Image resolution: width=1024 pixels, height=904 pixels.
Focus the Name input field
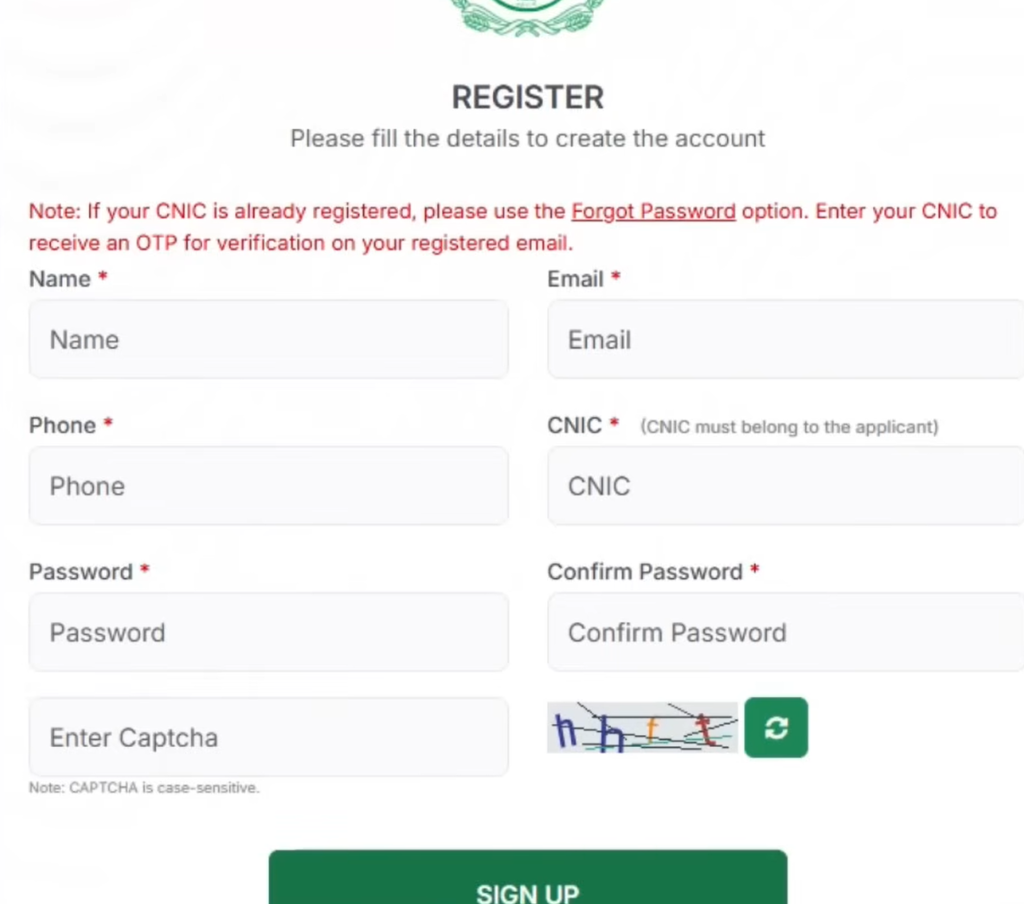click(268, 340)
